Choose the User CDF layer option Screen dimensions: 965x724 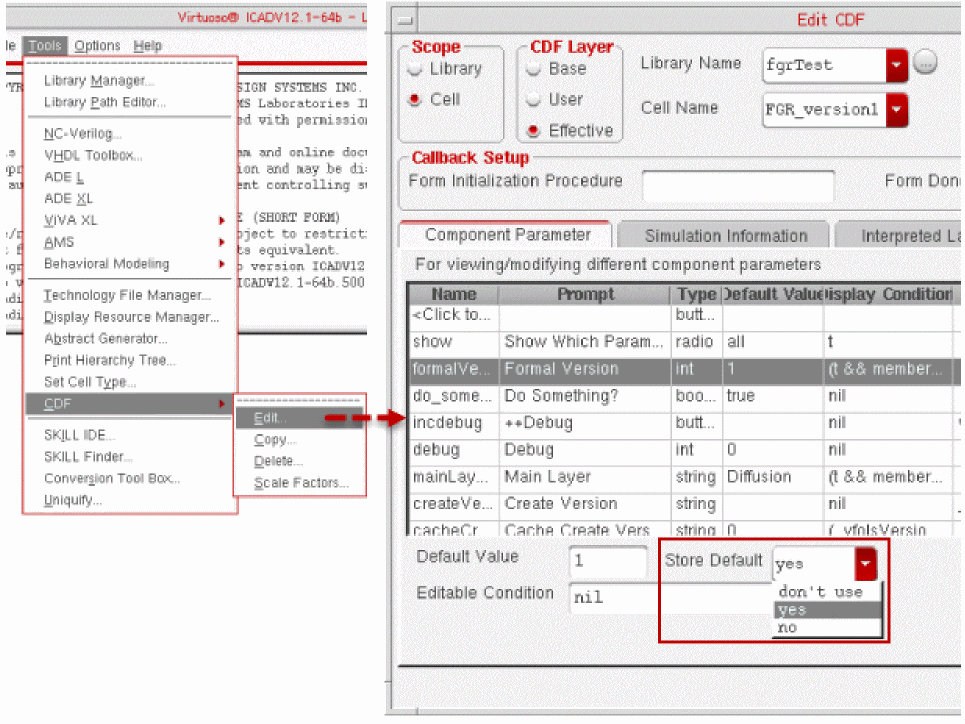point(533,100)
